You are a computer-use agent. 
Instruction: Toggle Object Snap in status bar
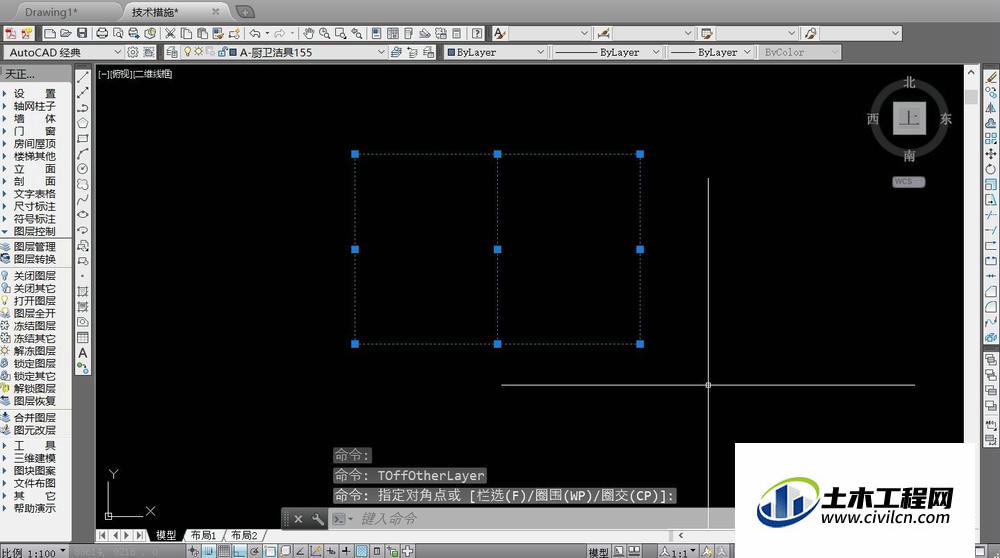tap(270, 552)
